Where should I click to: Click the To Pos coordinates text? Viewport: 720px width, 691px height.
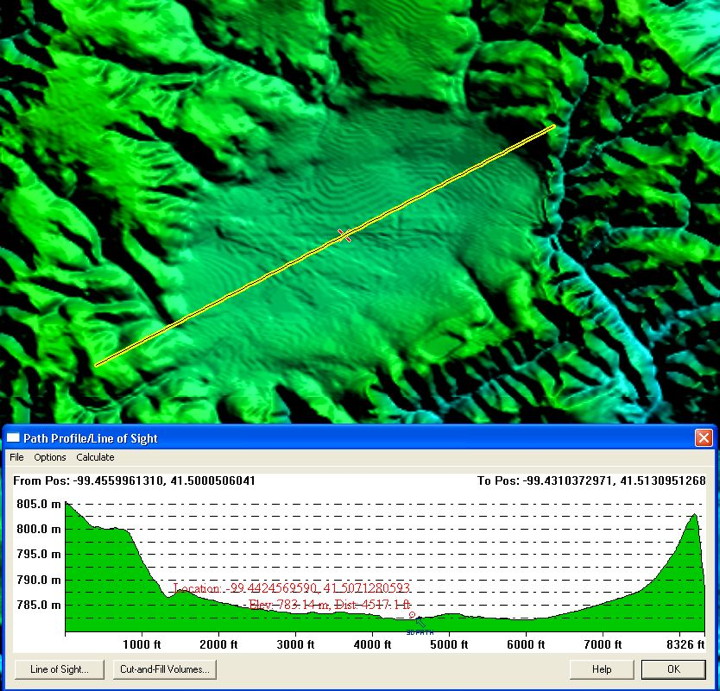coord(591,481)
